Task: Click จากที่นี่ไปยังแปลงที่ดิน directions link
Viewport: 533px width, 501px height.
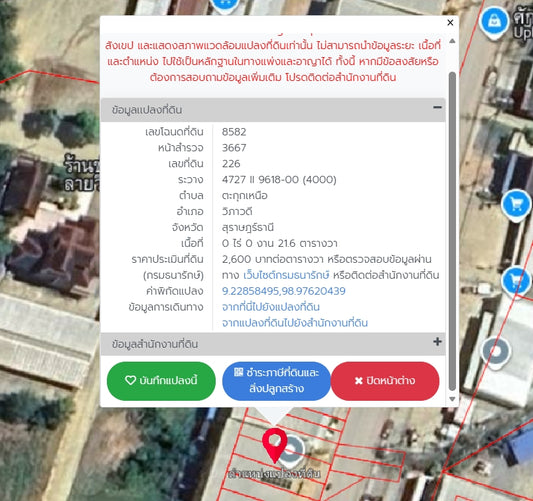Action: coord(271,307)
